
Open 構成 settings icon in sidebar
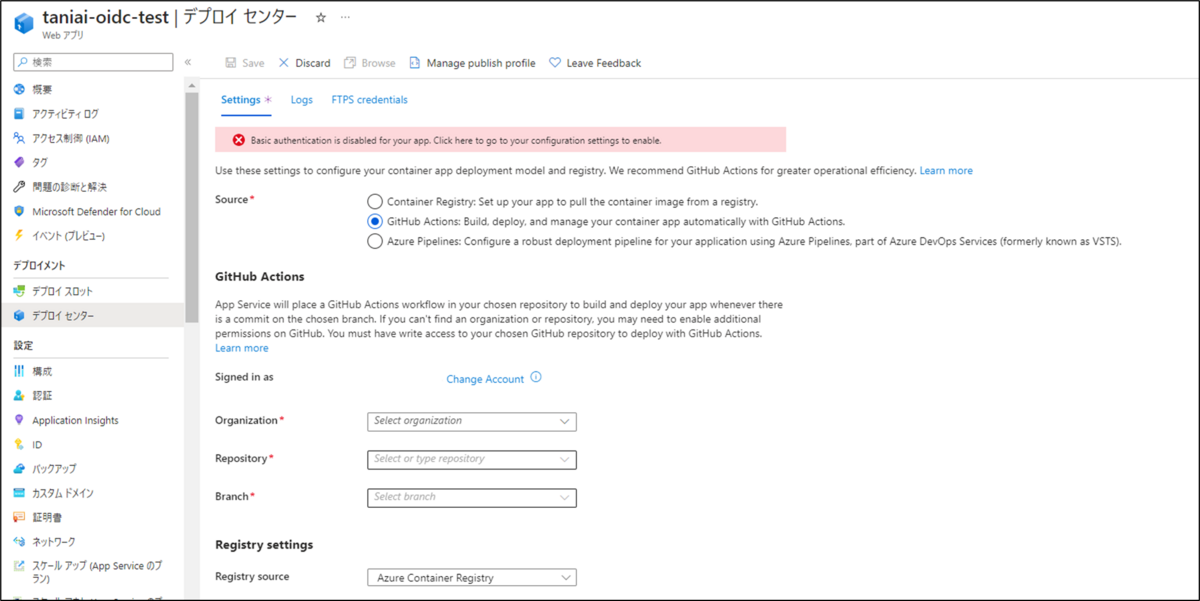(x=19, y=371)
